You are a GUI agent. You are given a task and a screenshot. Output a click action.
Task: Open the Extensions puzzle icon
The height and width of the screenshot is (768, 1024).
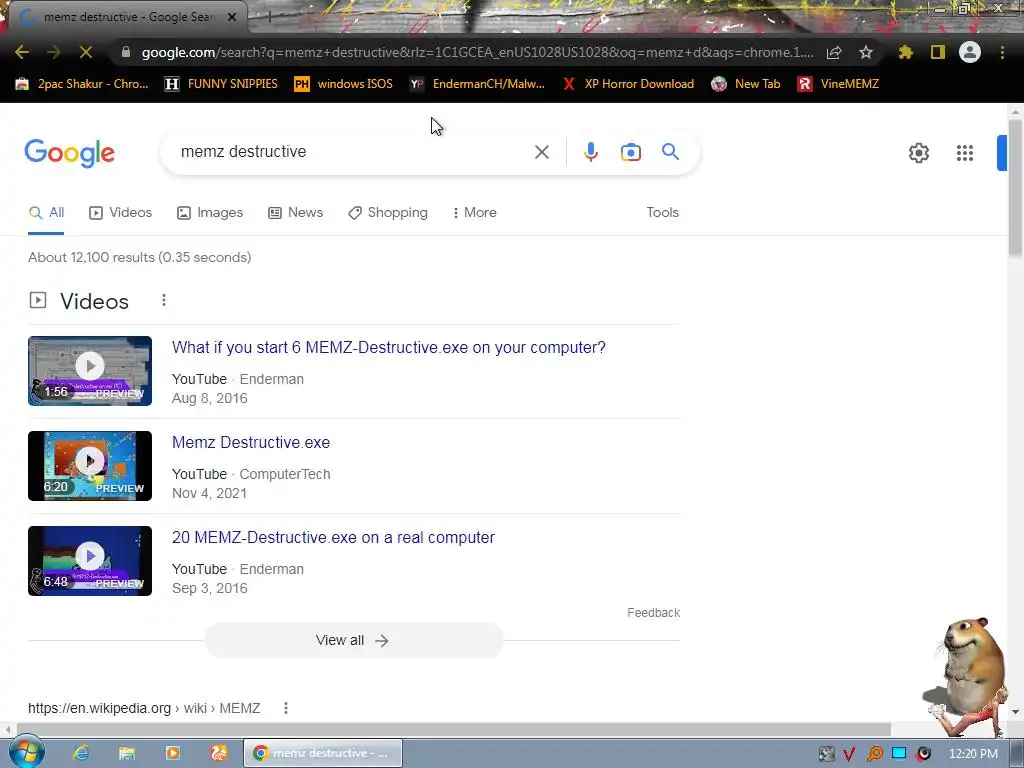tap(905, 52)
